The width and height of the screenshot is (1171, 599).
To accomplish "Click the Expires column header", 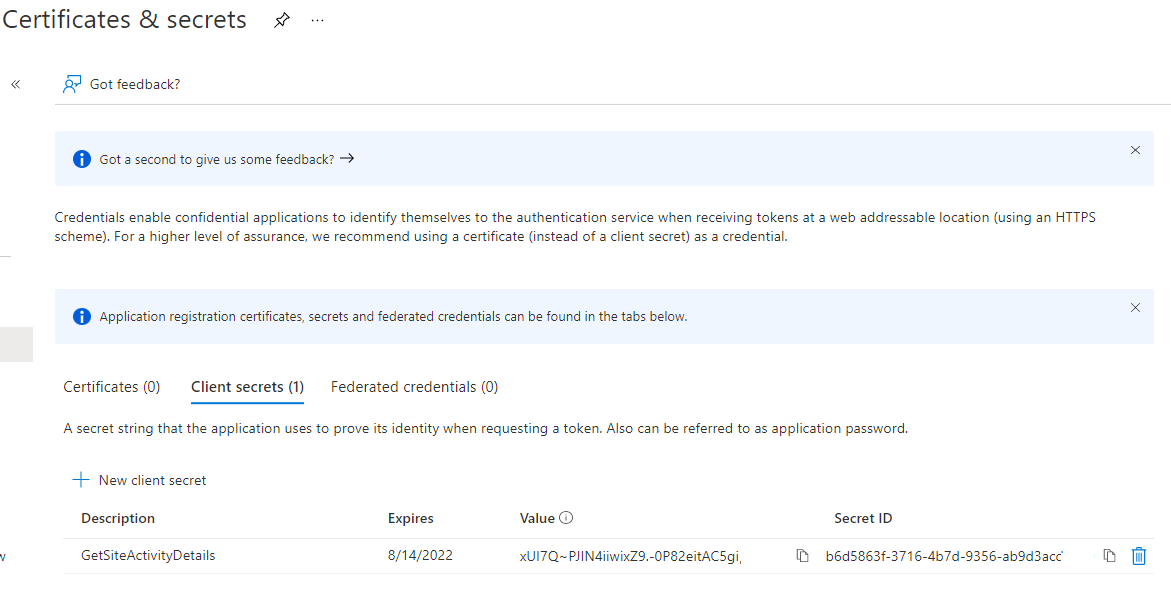I will tap(411, 518).
